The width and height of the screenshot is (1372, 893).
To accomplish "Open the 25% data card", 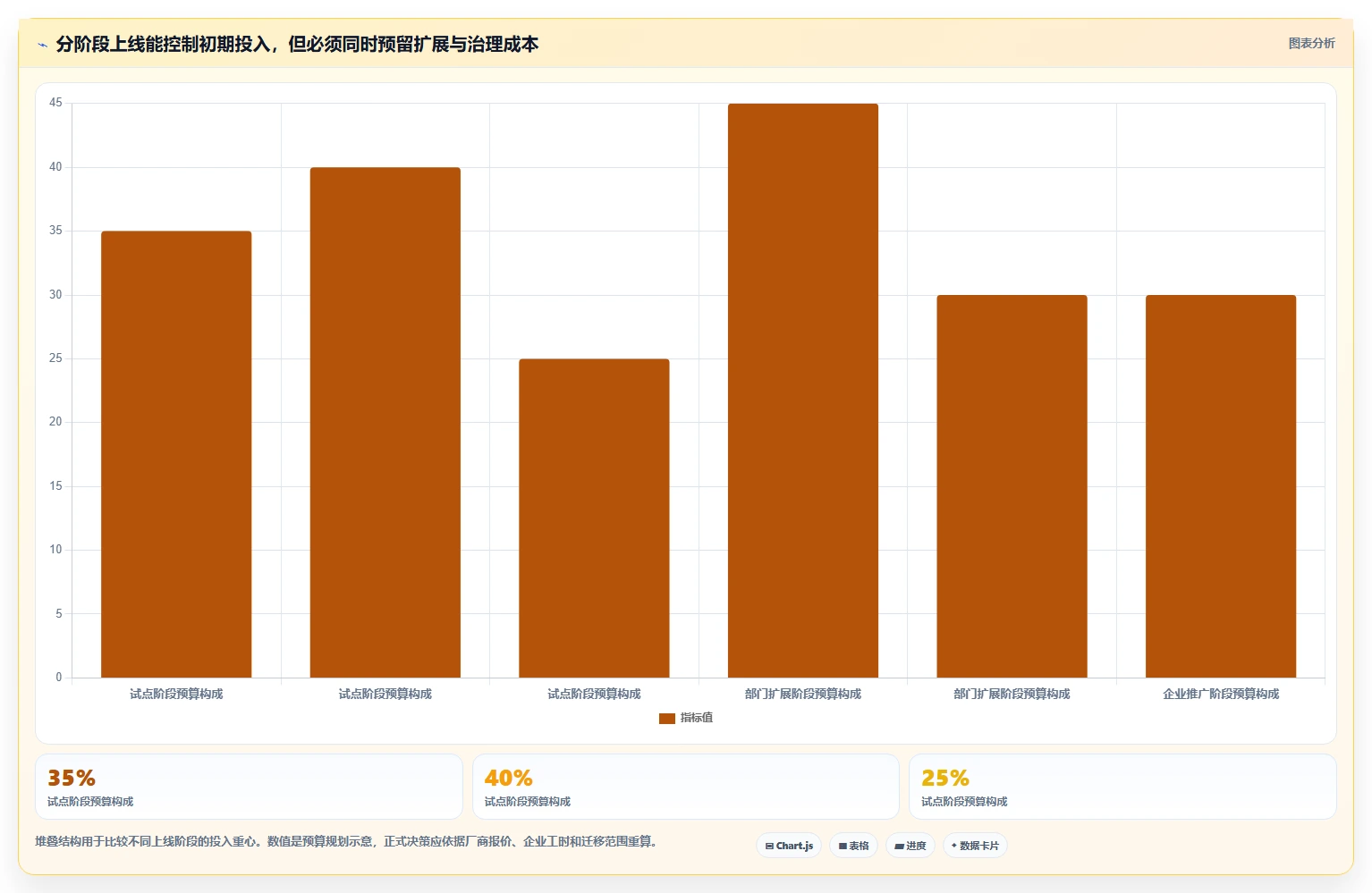I will click(1122, 787).
